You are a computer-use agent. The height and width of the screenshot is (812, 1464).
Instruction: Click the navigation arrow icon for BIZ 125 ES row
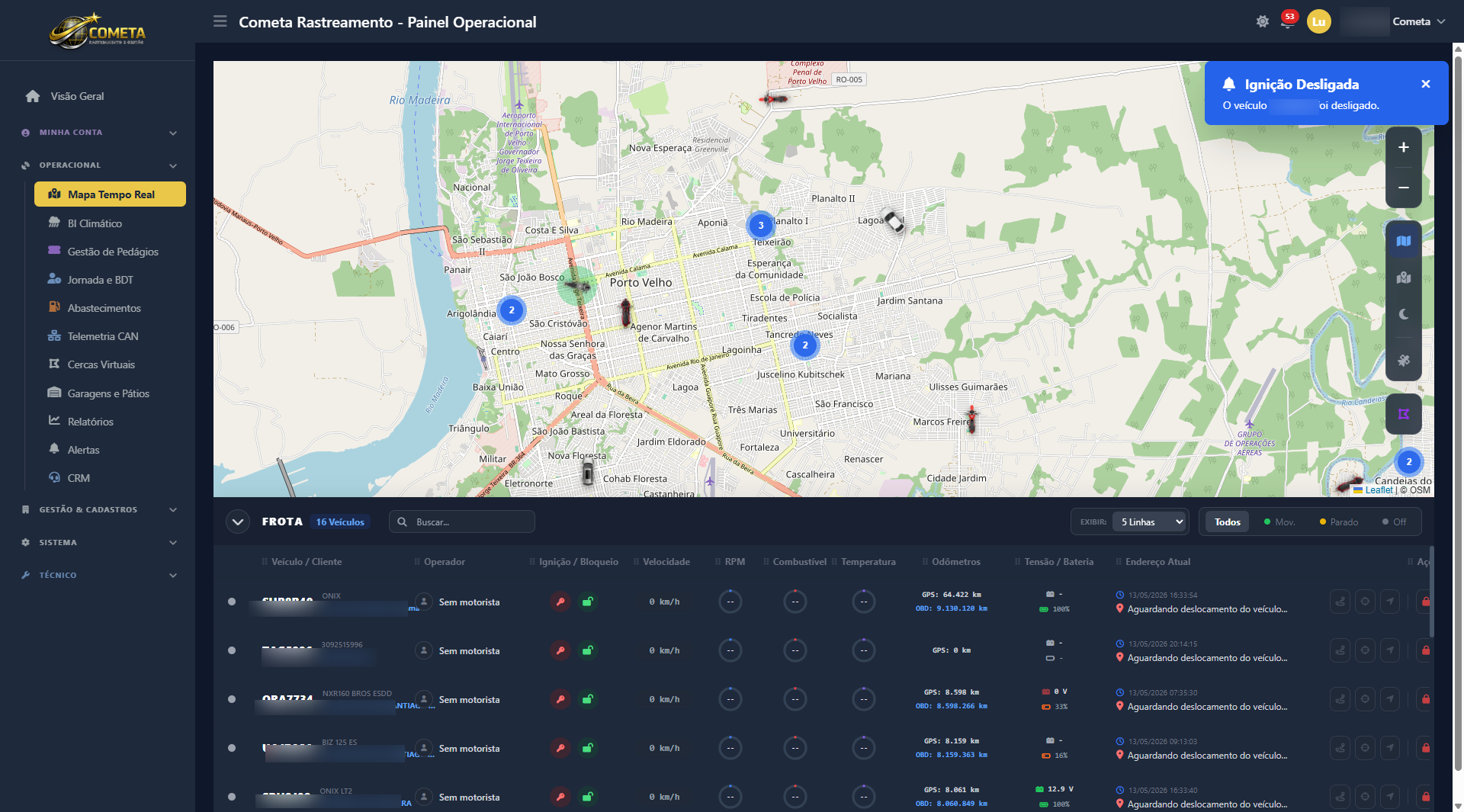click(1390, 748)
